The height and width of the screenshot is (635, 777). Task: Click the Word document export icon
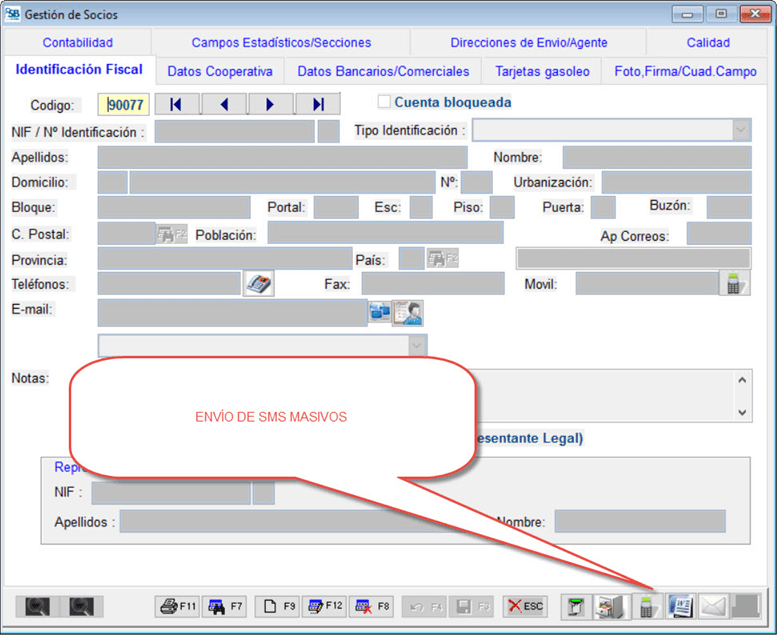point(680,606)
